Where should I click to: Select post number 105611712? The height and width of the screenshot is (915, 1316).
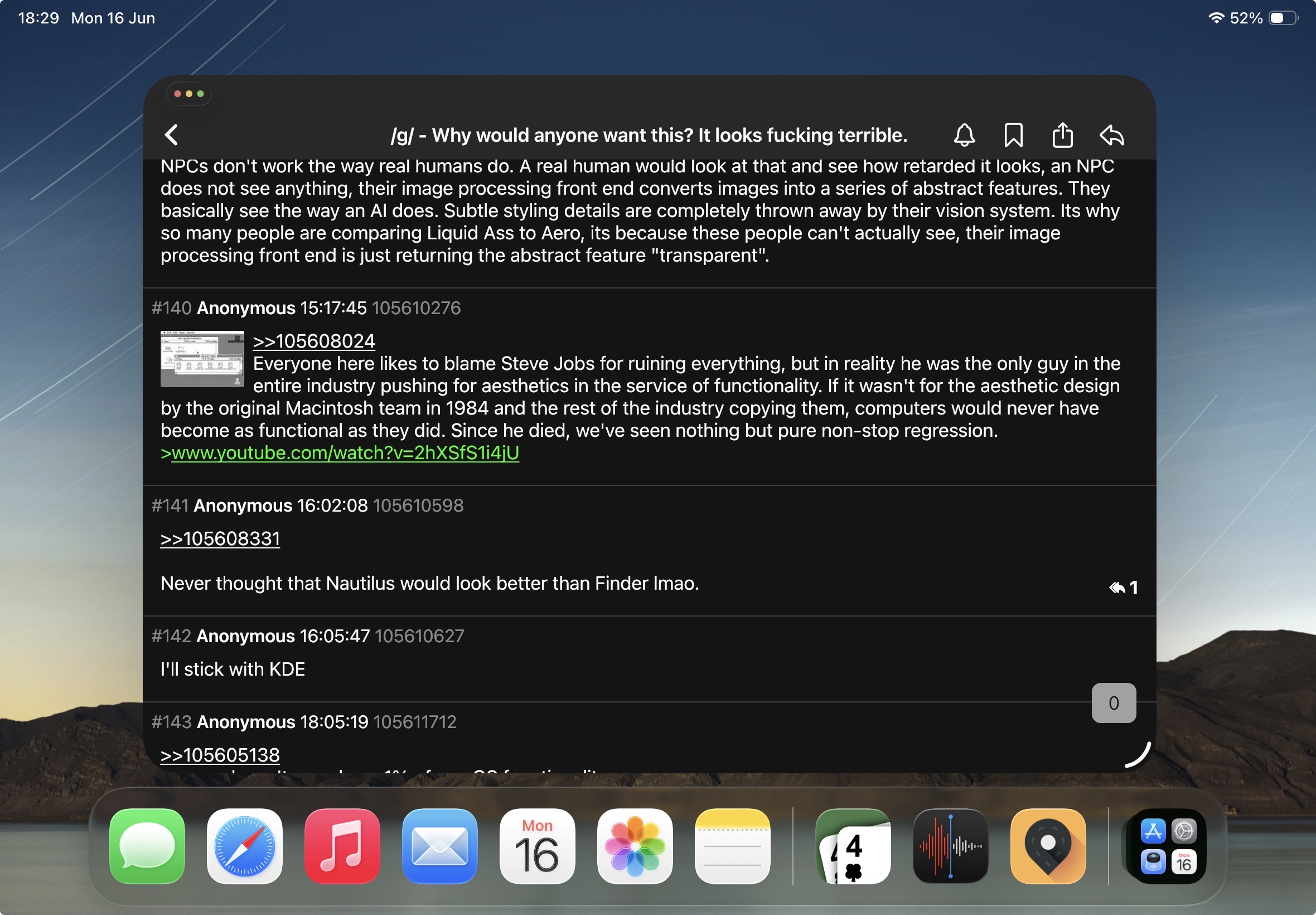pos(415,723)
